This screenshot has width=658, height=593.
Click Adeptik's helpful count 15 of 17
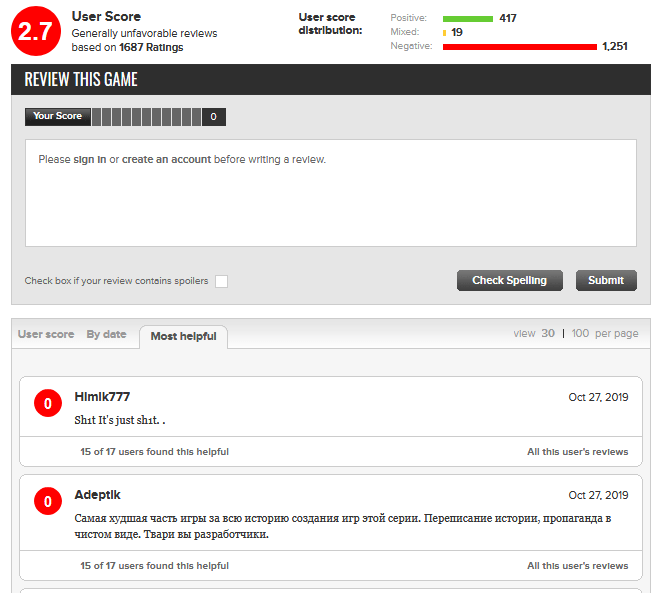pyautogui.click(x=154, y=566)
